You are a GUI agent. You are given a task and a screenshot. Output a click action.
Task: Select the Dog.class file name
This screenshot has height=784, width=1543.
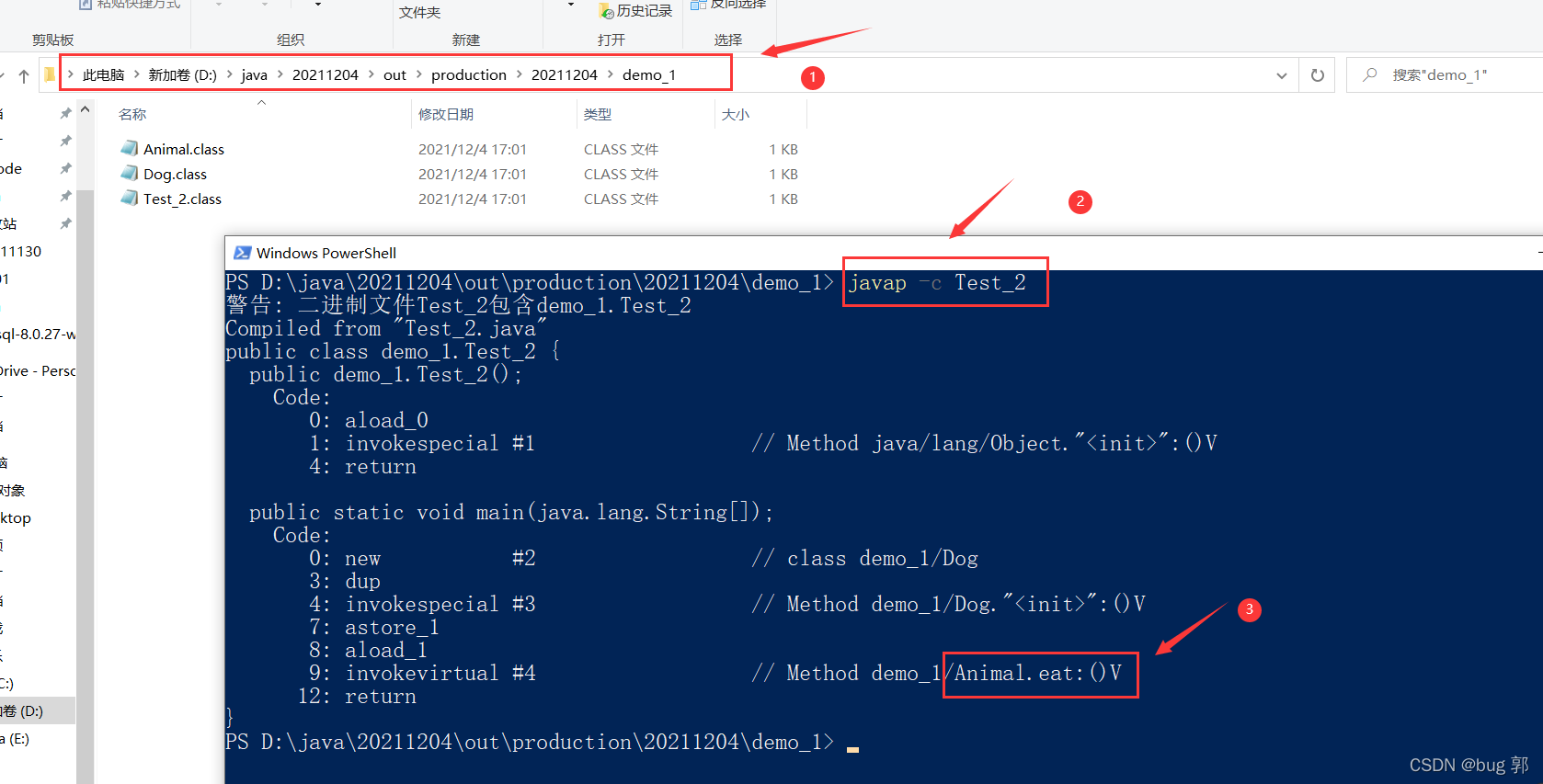click(x=175, y=174)
